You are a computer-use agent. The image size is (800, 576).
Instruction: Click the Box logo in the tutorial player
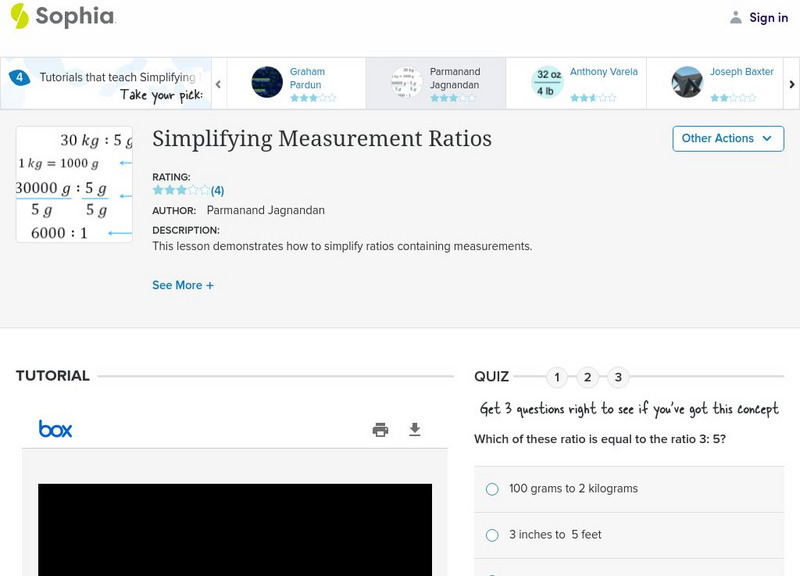[55, 428]
